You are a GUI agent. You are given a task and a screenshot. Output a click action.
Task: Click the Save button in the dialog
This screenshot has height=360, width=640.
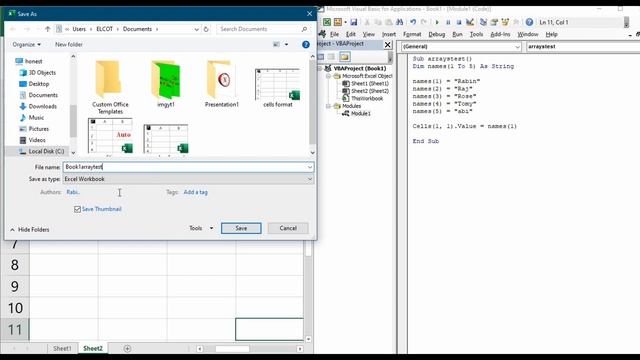(x=241, y=228)
